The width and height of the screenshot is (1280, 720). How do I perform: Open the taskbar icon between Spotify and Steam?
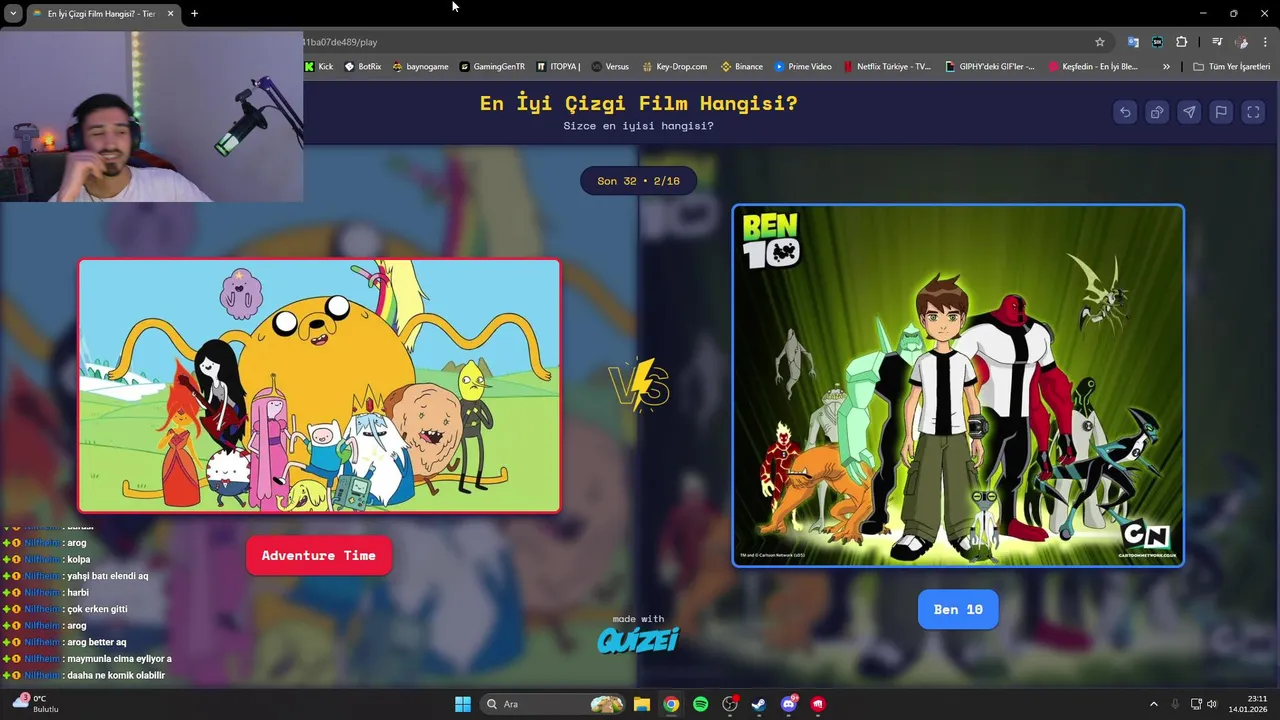coord(730,704)
